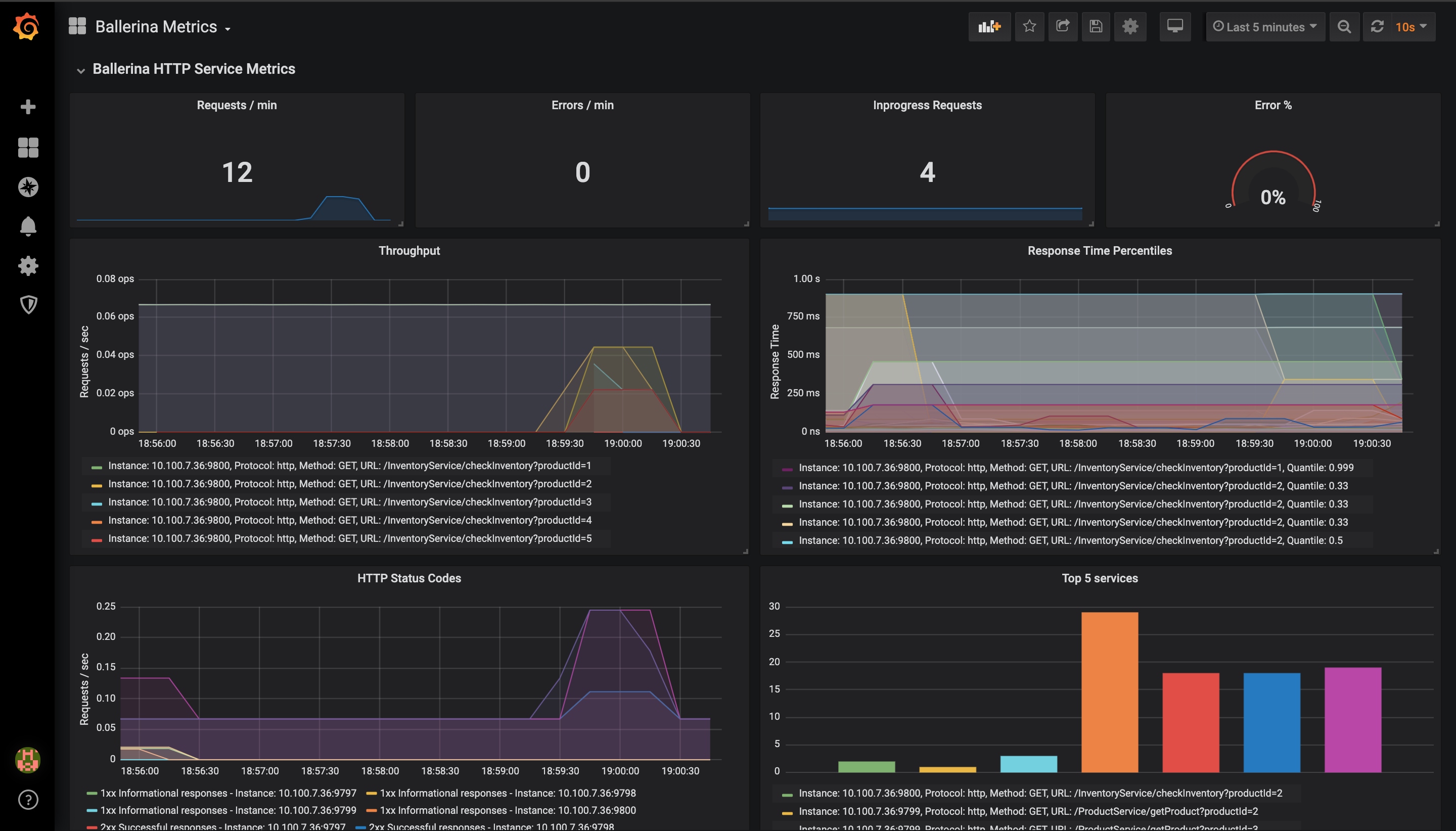The width and height of the screenshot is (1456, 831).
Task: Open Alerting bell in sidebar
Action: [28, 226]
